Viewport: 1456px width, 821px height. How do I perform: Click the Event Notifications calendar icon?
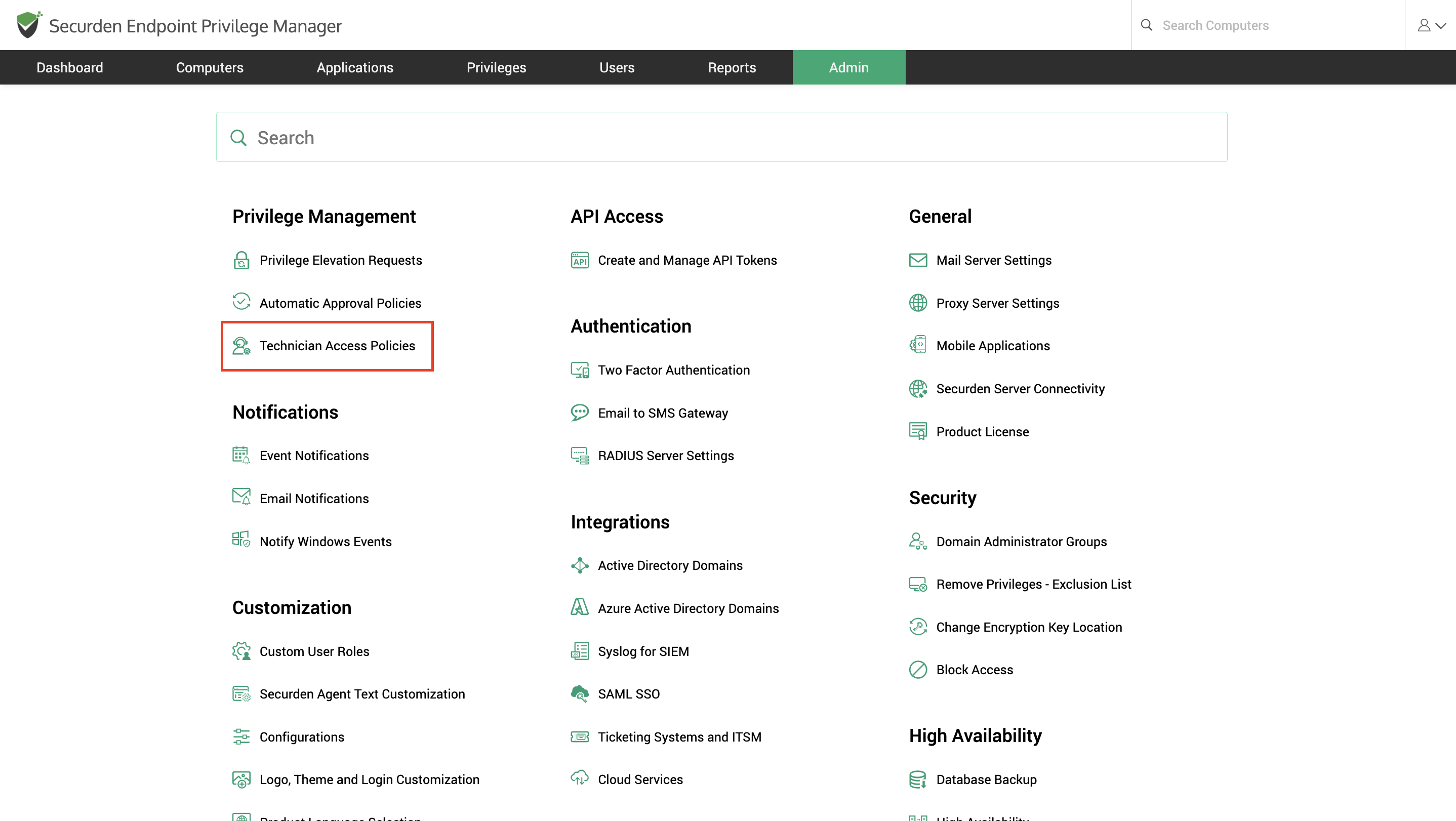(x=241, y=456)
